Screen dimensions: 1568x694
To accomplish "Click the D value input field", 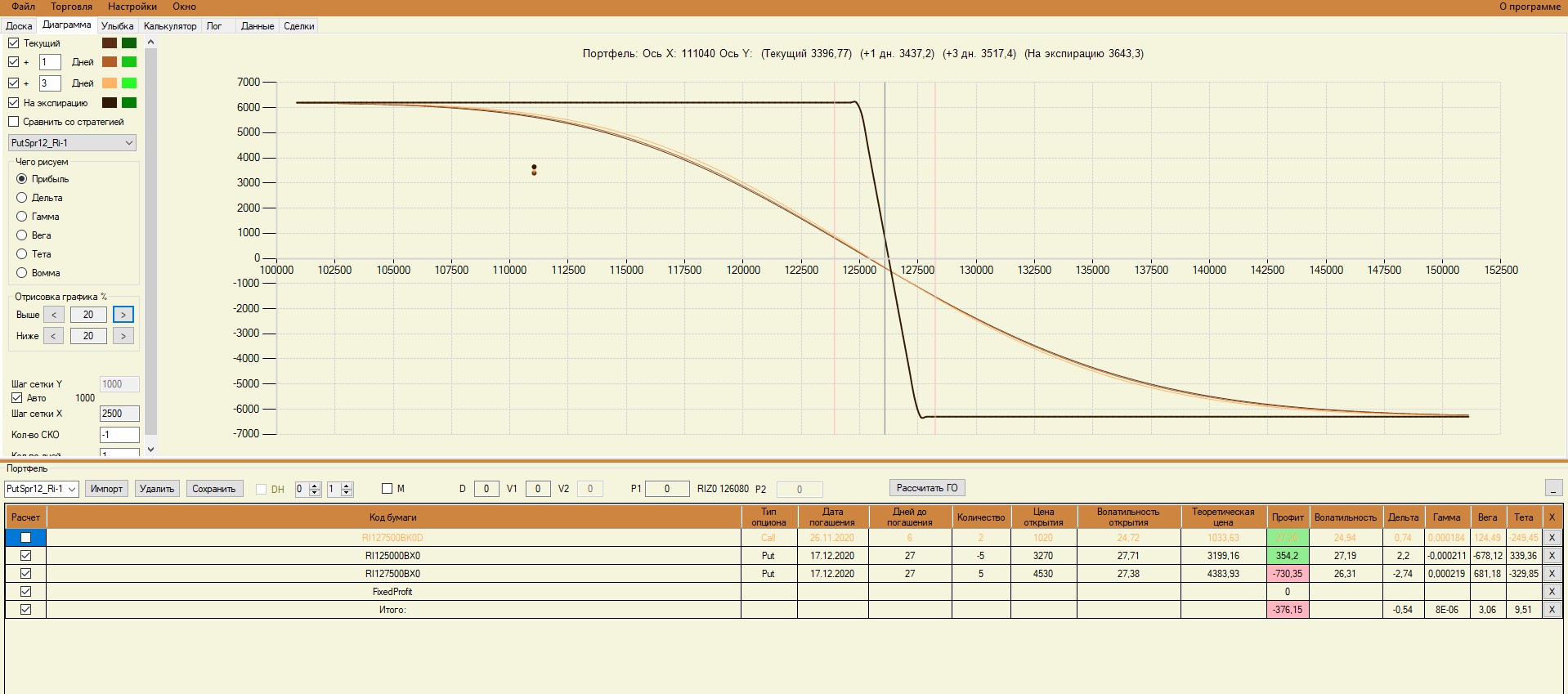I will (486, 489).
